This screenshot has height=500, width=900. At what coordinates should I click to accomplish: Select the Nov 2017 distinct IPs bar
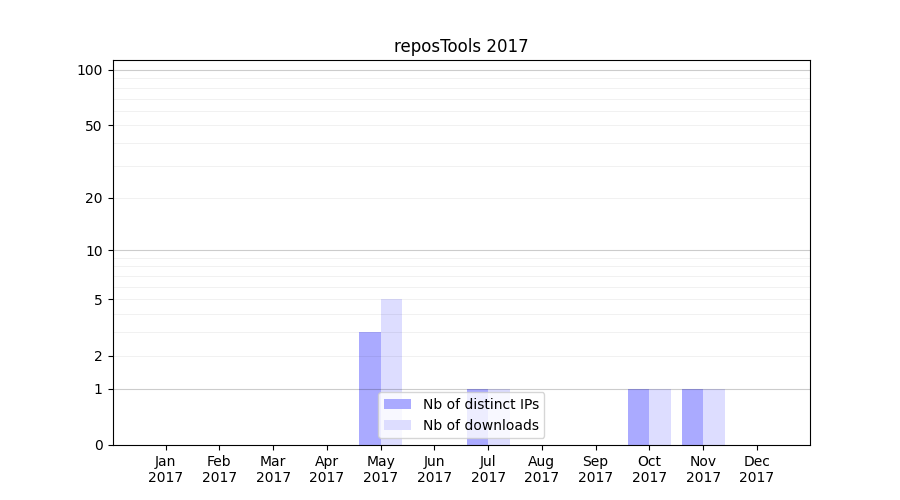pos(692,417)
